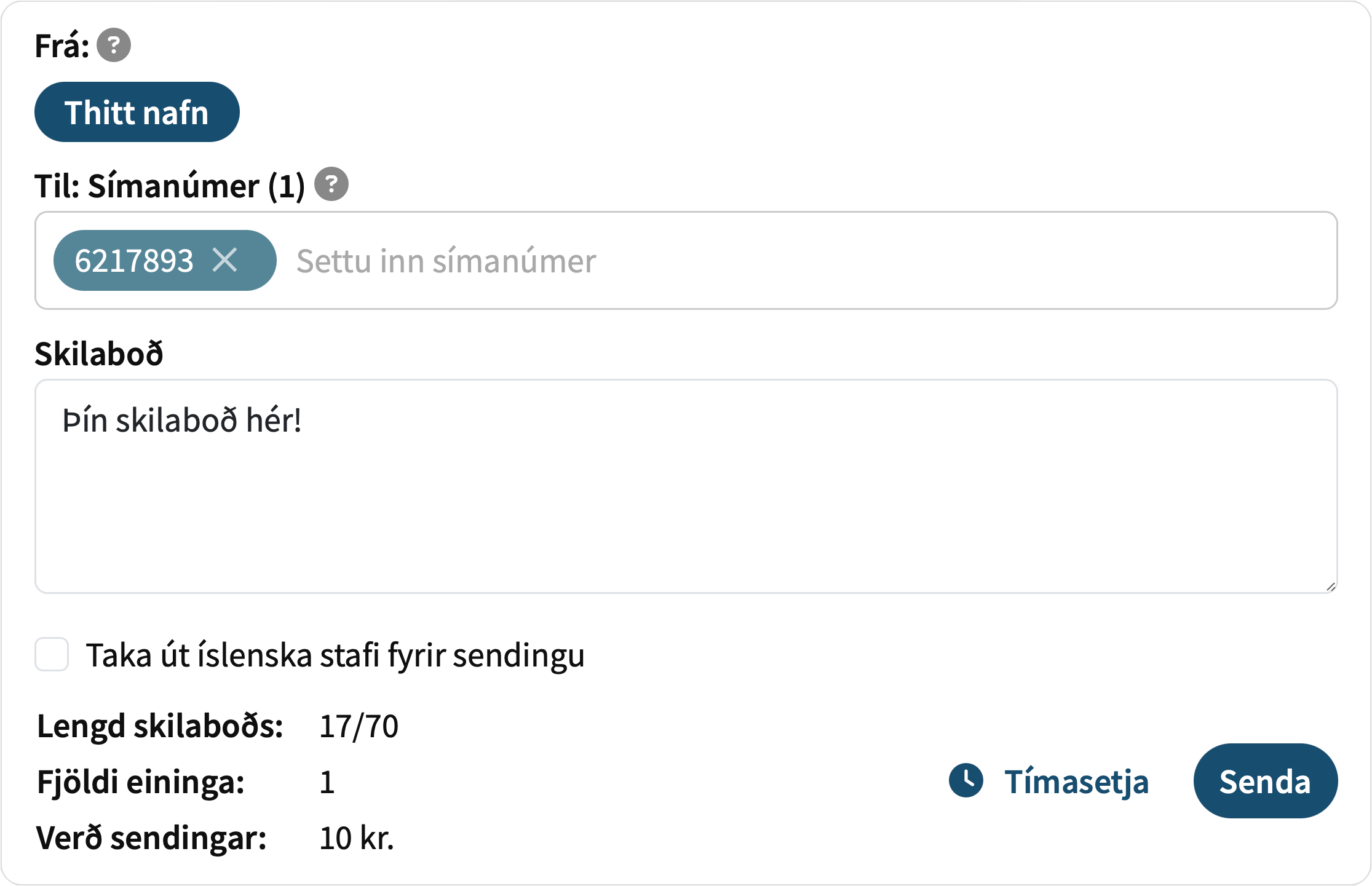The height and width of the screenshot is (886, 1372).
Task: Click the 'Til: Símanúmer (1)' label
Action: [x=170, y=186]
